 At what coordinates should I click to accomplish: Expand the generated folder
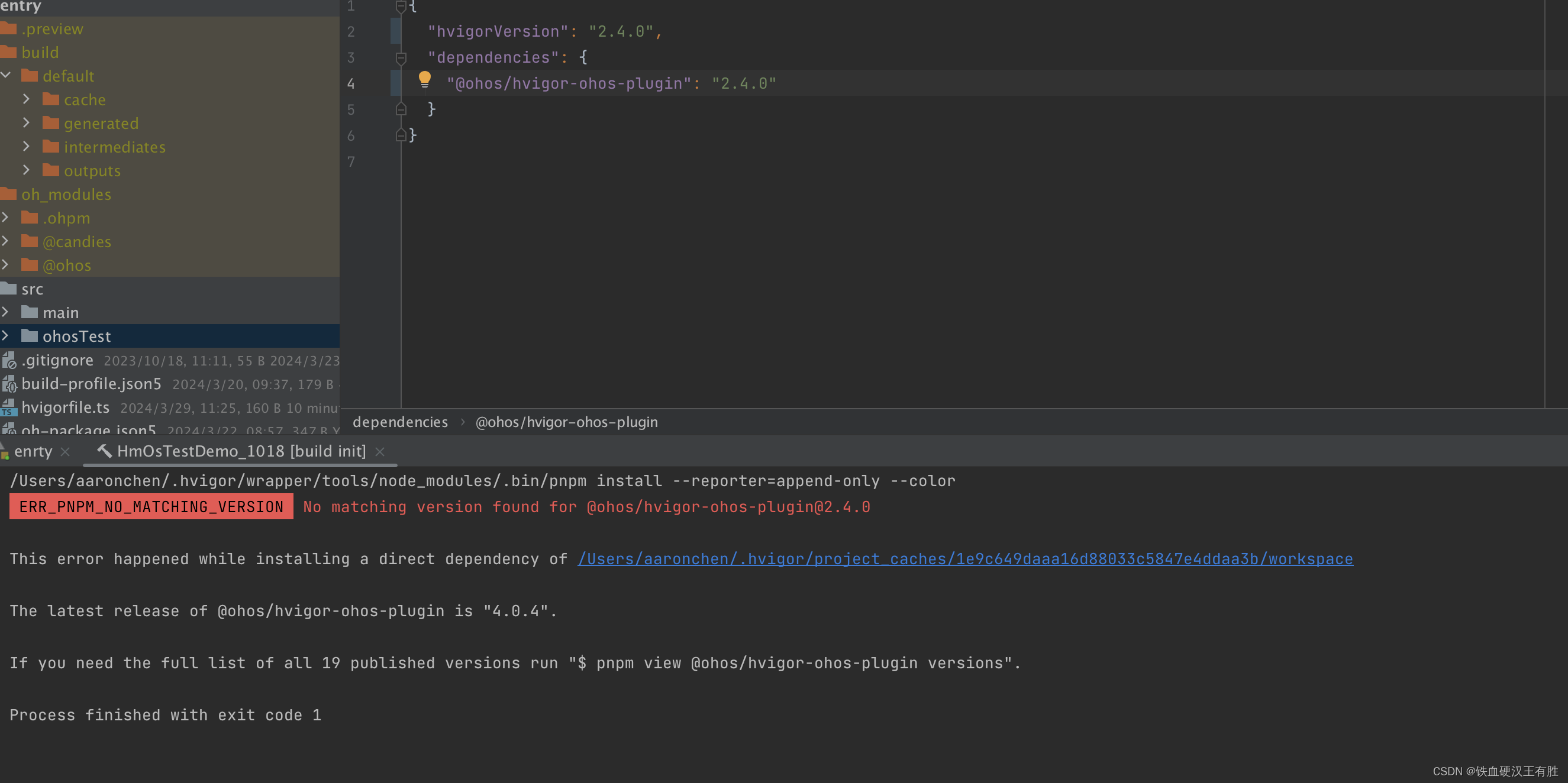pos(26,122)
